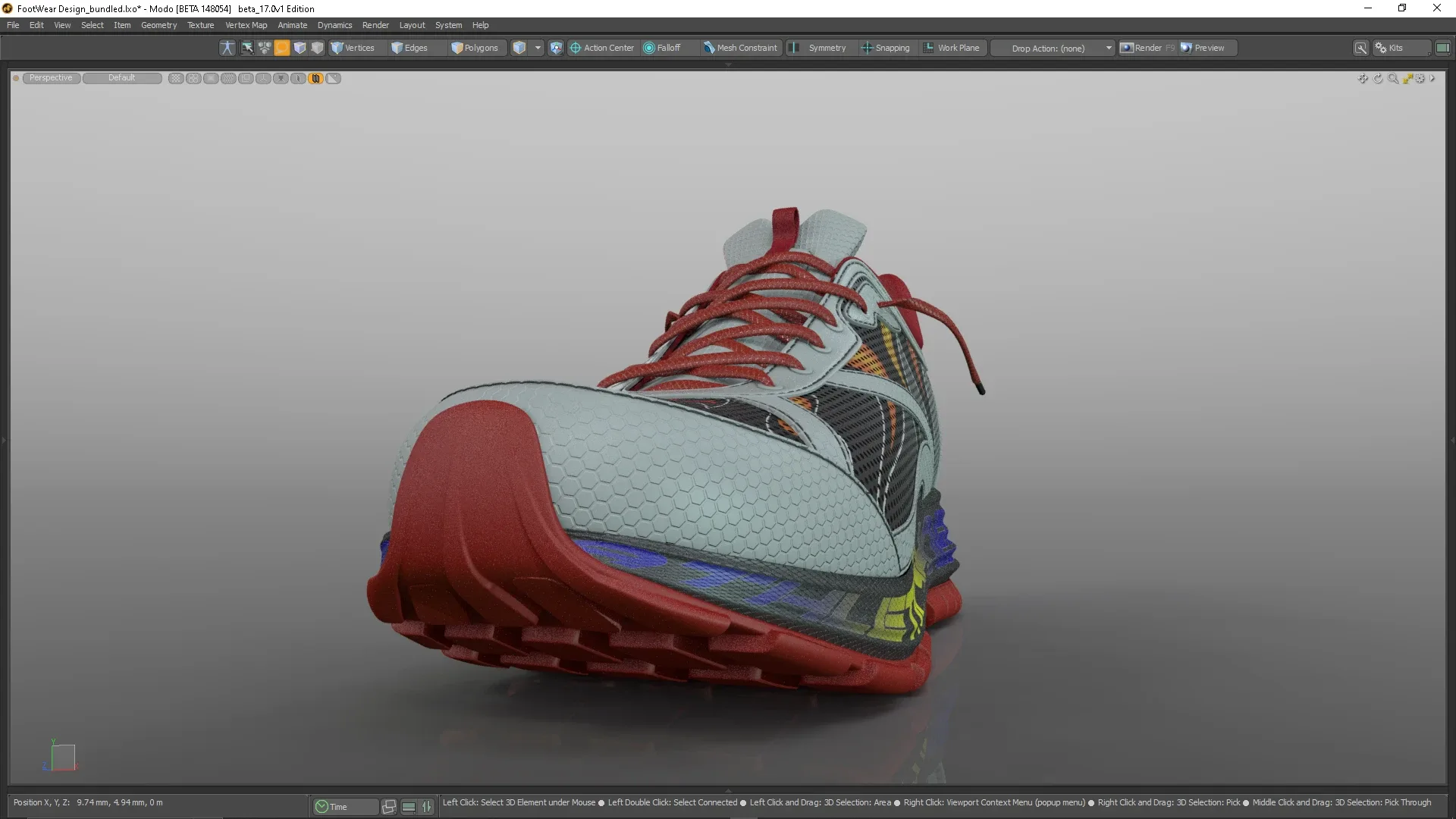The height and width of the screenshot is (819, 1456).
Task: Click the gray materials cube icon
Action: [x=317, y=48]
